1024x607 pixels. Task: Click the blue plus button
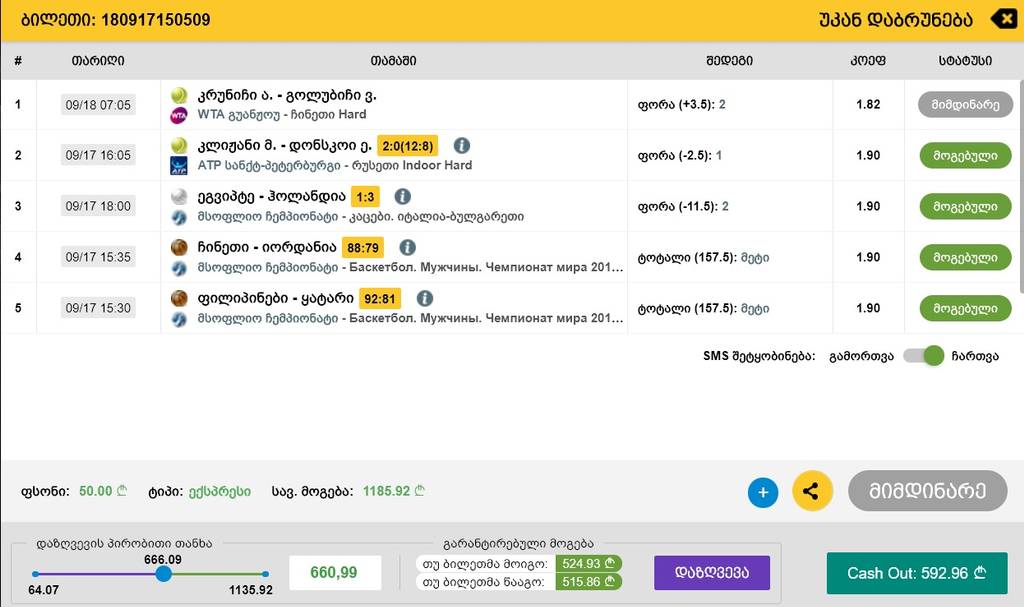(x=763, y=492)
